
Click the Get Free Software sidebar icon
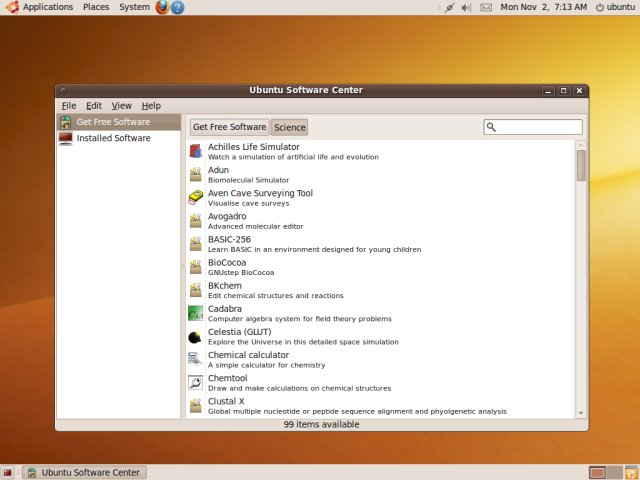coord(65,122)
